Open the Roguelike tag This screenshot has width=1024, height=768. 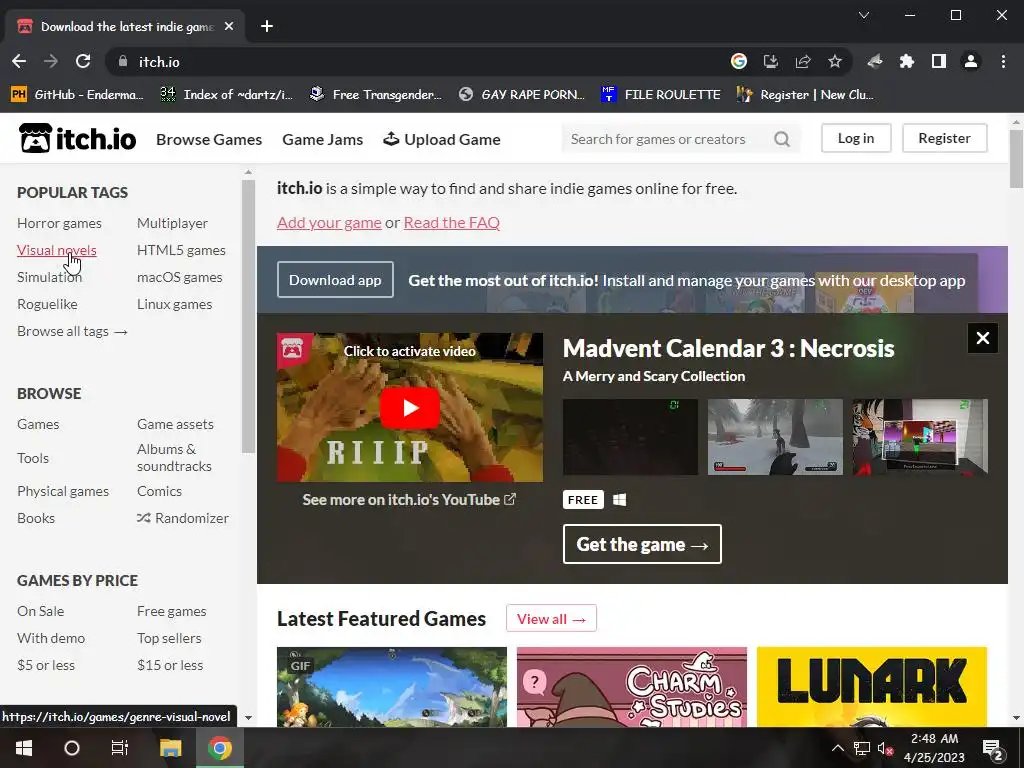[47, 304]
